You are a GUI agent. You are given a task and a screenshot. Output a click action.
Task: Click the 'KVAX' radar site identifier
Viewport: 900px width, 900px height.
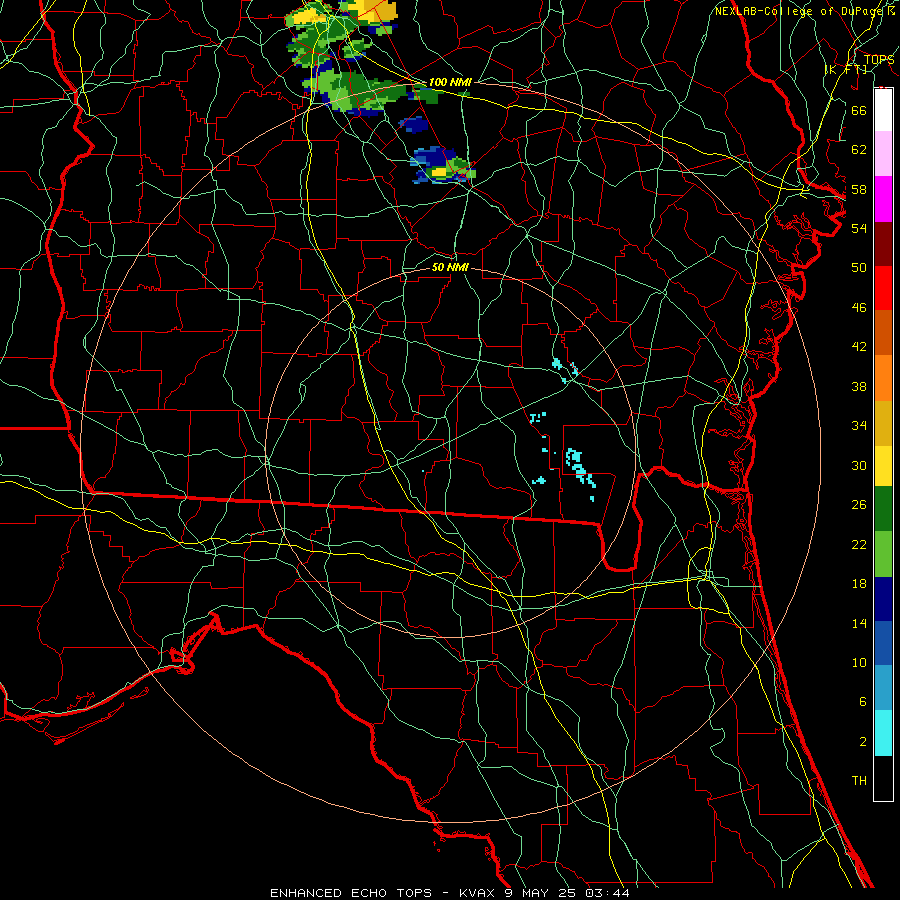(x=478, y=893)
